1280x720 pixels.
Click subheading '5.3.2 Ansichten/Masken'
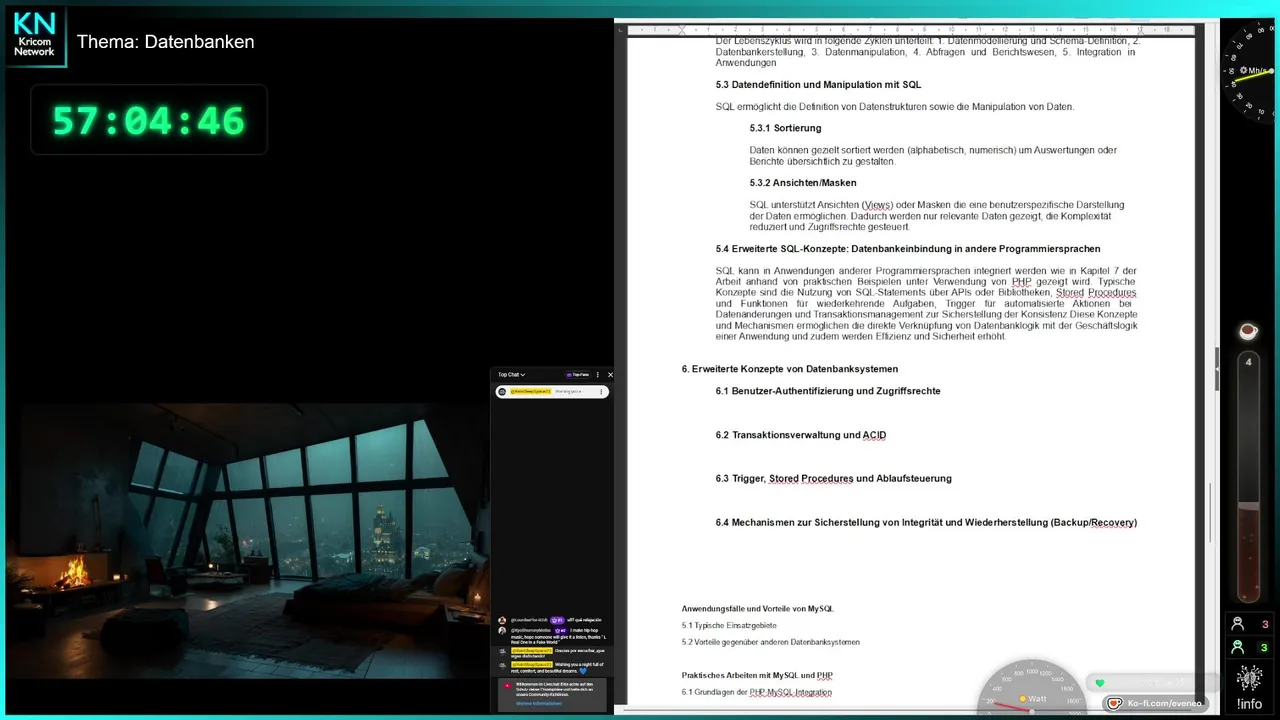803,183
